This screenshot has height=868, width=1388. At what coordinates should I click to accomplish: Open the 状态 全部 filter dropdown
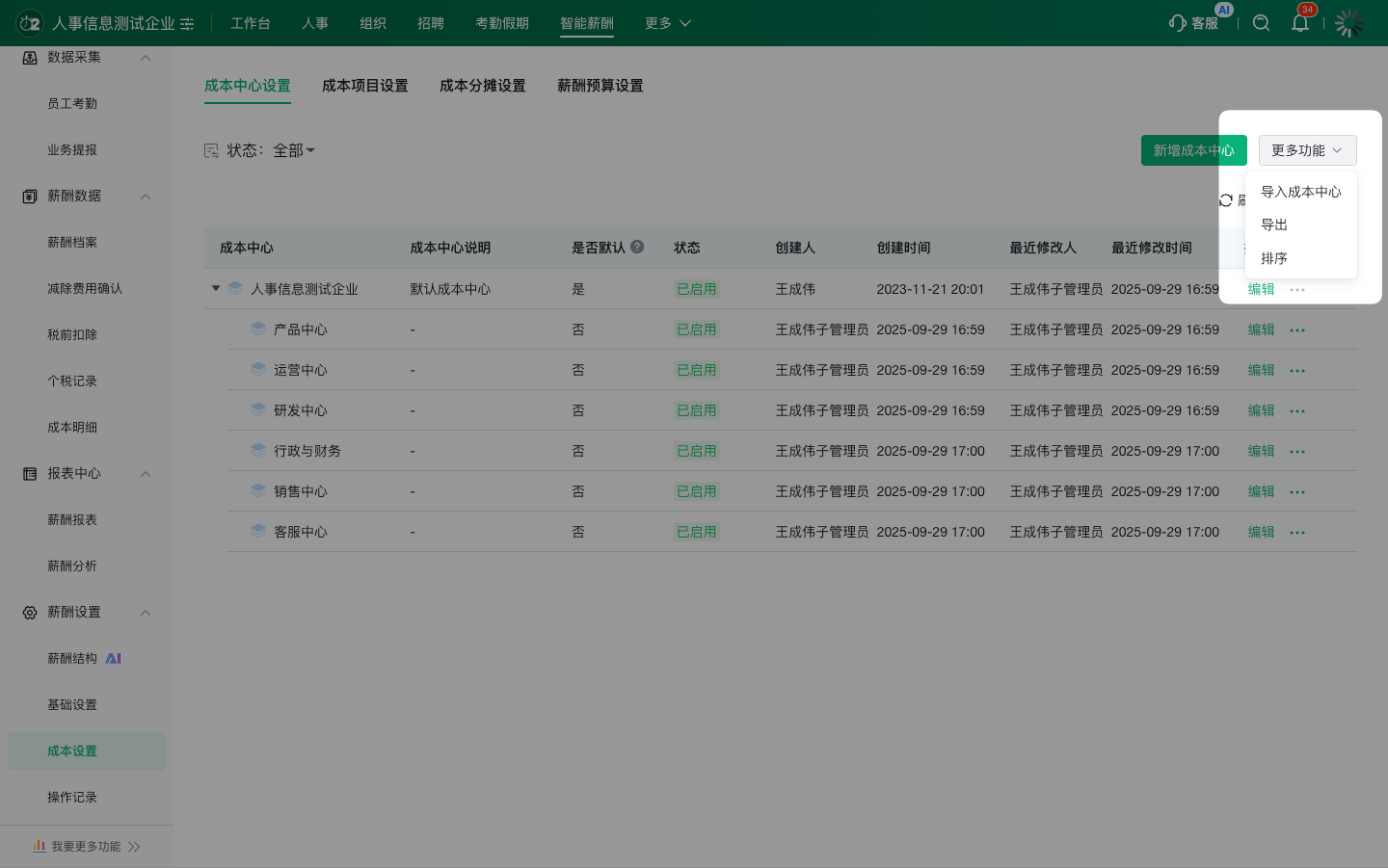(x=293, y=150)
